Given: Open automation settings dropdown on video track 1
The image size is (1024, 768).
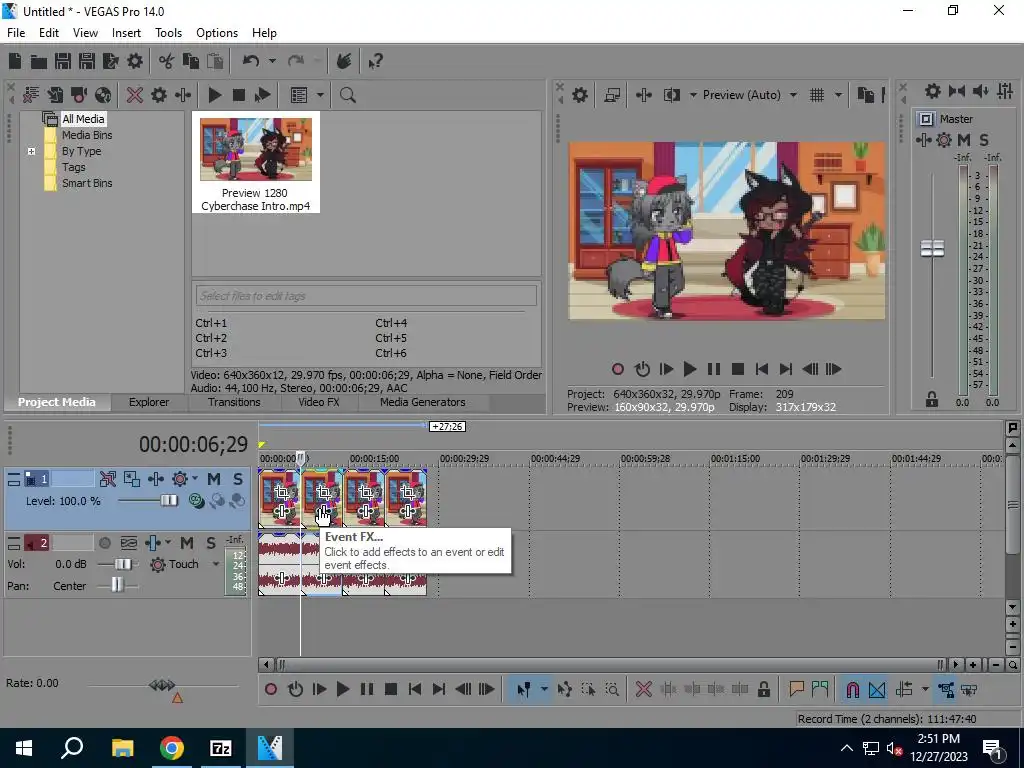Looking at the screenshot, I should [195, 479].
